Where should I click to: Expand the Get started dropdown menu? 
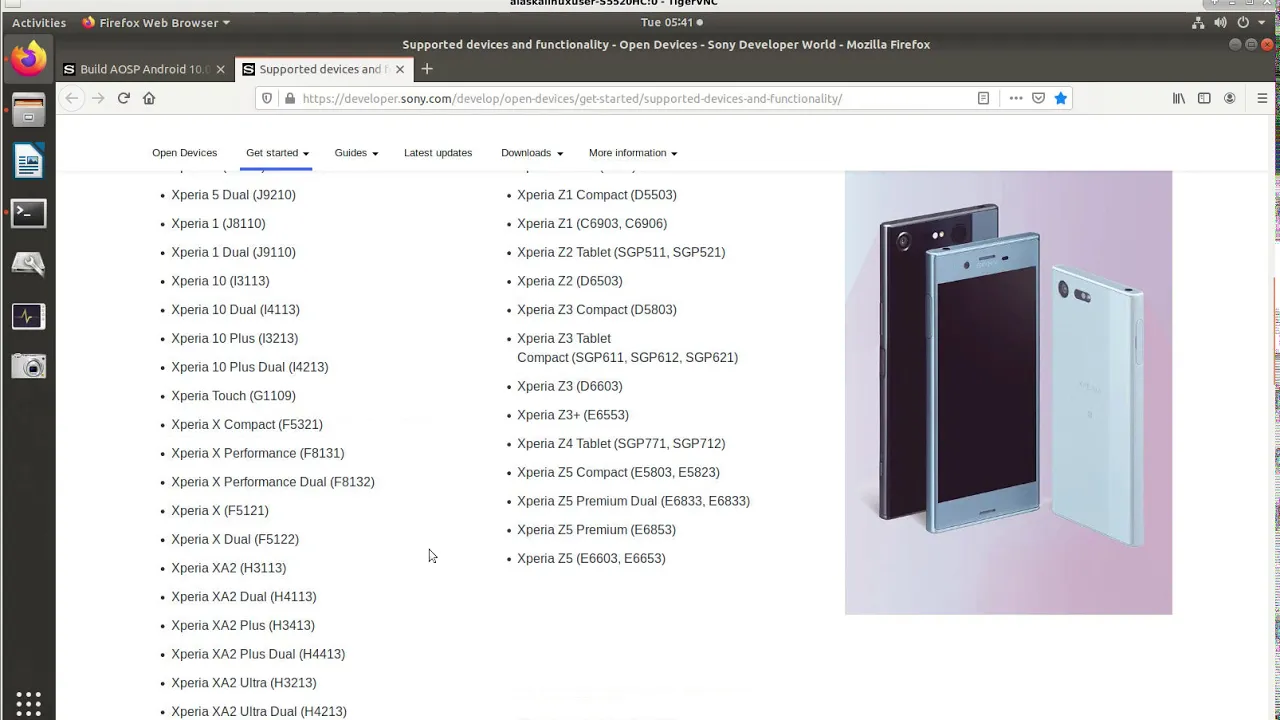click(x=277, y=153)
